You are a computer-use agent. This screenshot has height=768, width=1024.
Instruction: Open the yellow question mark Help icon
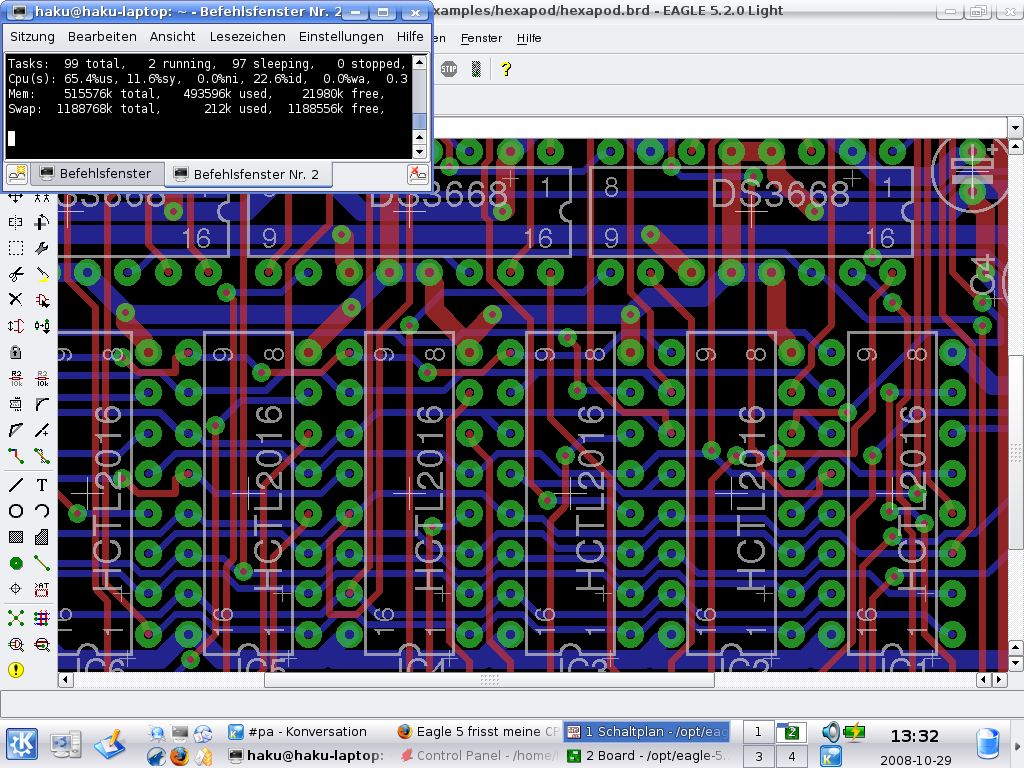[506, 69]
